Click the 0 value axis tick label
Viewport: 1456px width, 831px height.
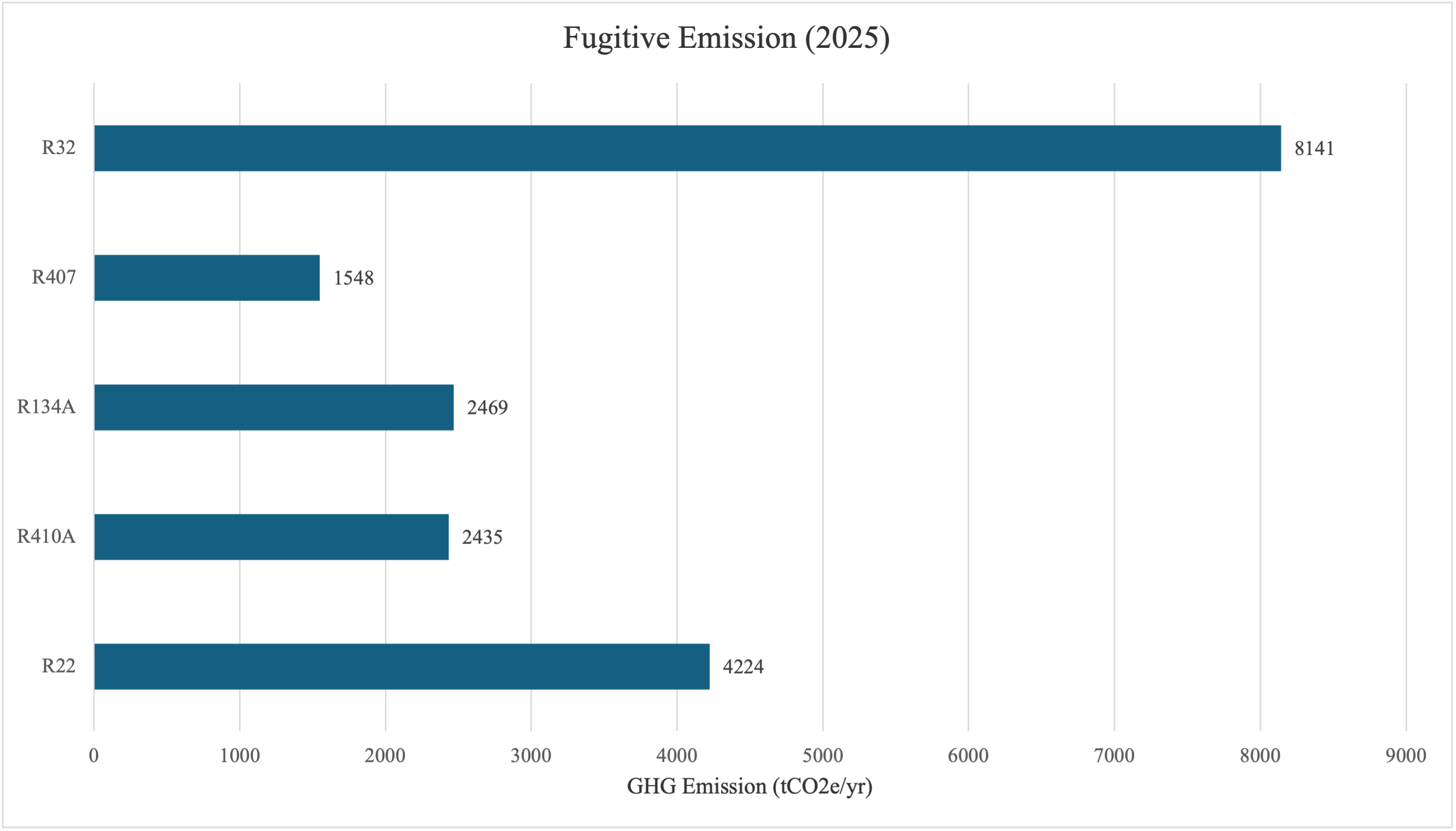[x=94, y=756]
